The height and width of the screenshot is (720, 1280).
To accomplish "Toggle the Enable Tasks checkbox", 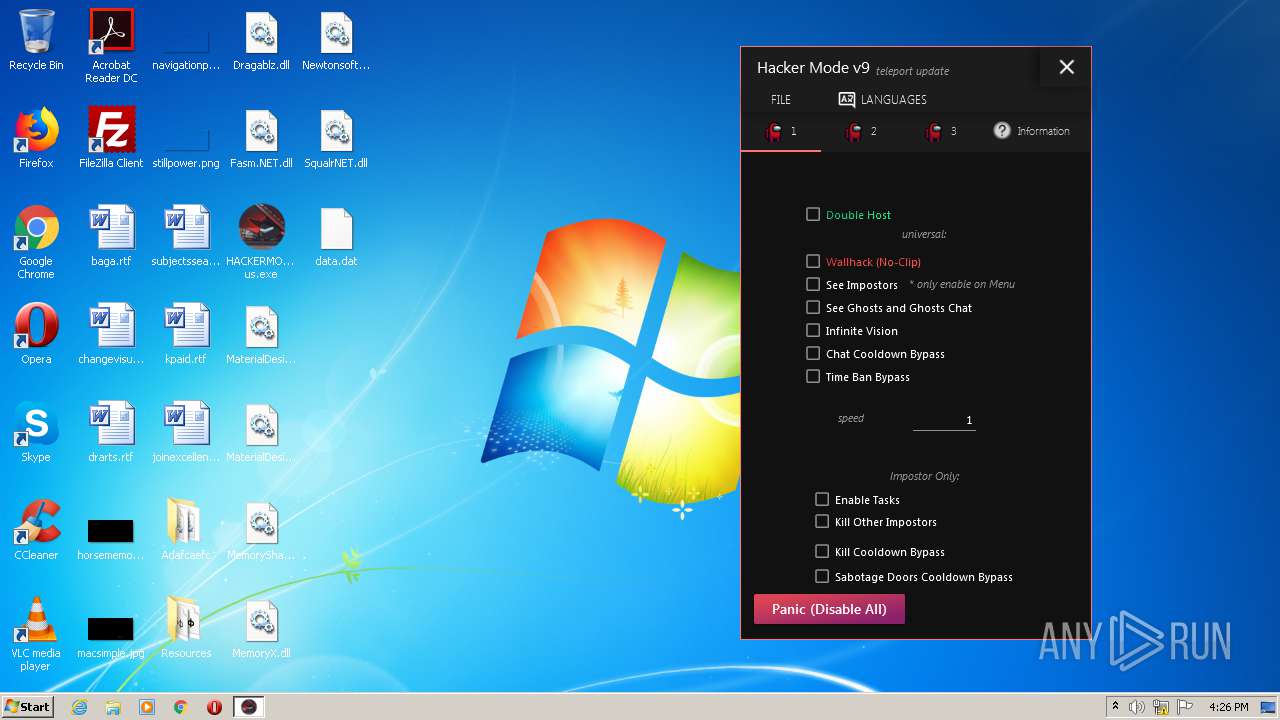I will [822, 499].
